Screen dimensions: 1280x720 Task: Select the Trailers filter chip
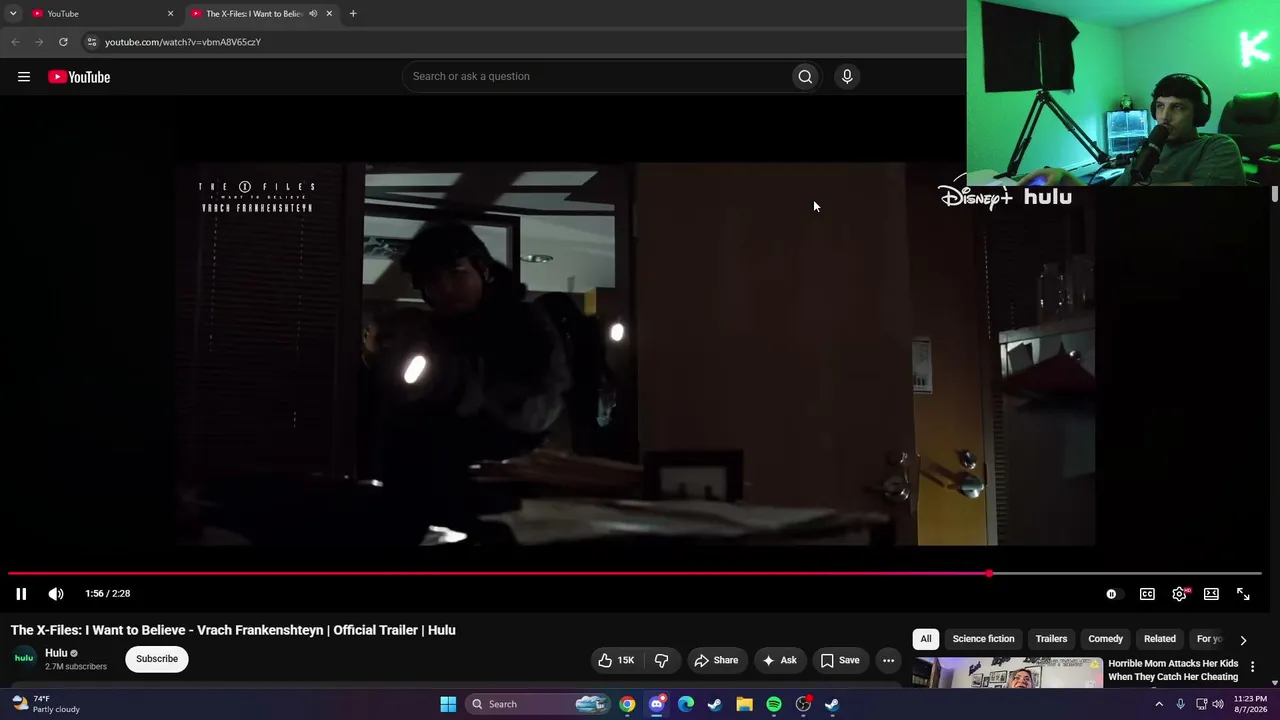[1051, 639]
